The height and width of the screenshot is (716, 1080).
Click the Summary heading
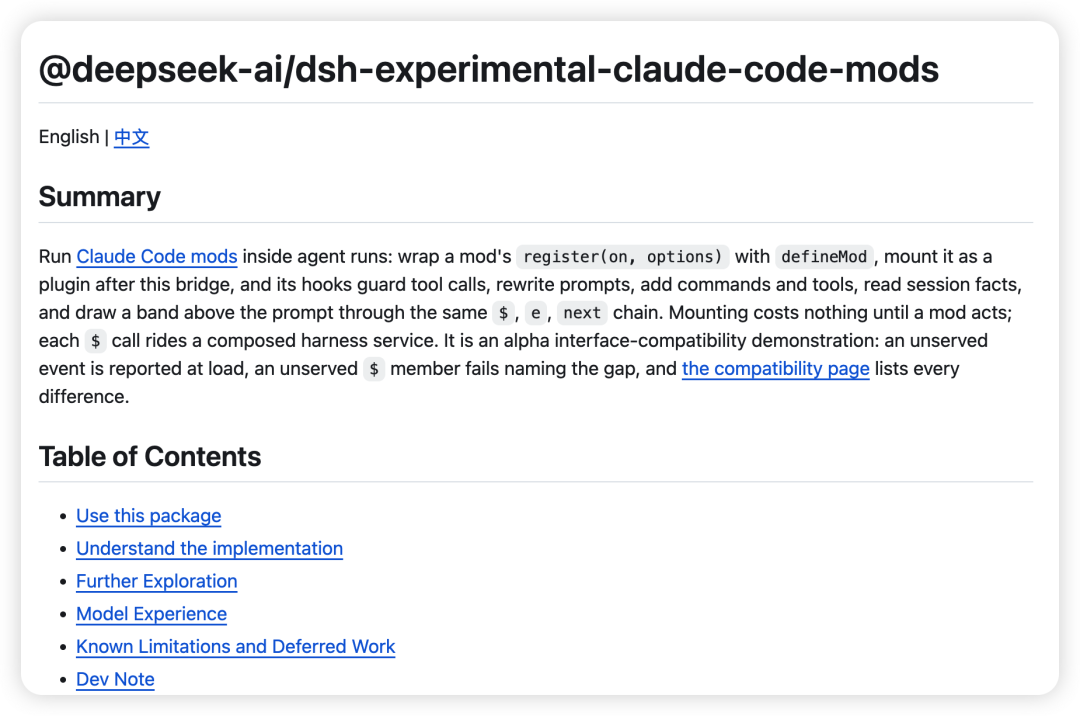tap(100, 197)
